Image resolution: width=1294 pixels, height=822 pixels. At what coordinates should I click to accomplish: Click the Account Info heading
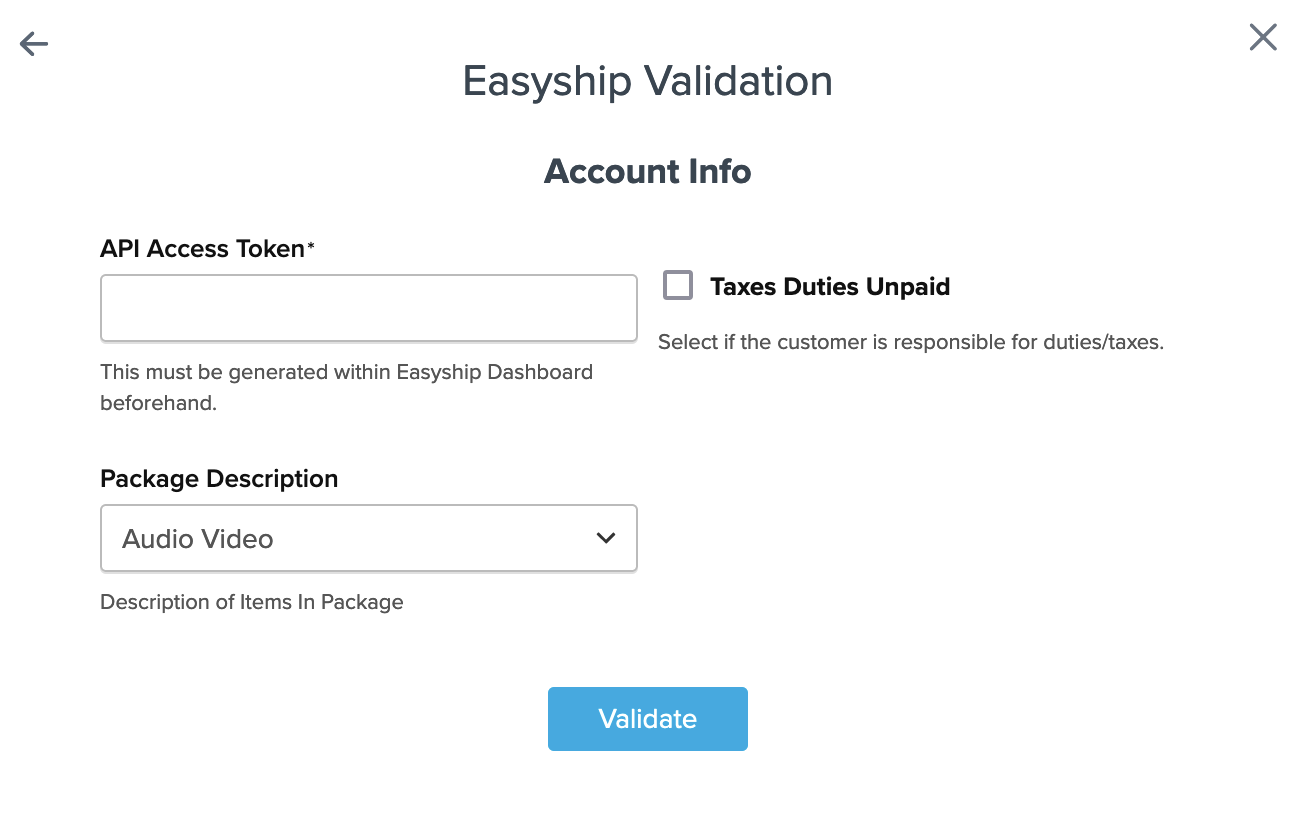(647, 172)
